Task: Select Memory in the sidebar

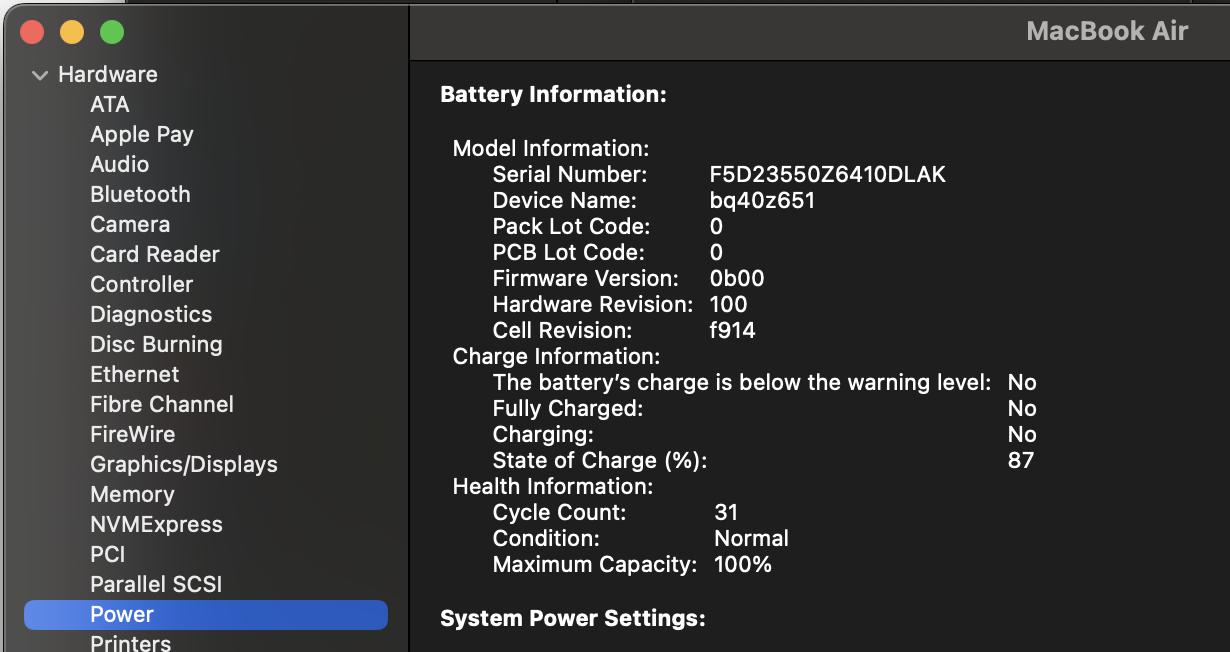Action: point(132,494)
